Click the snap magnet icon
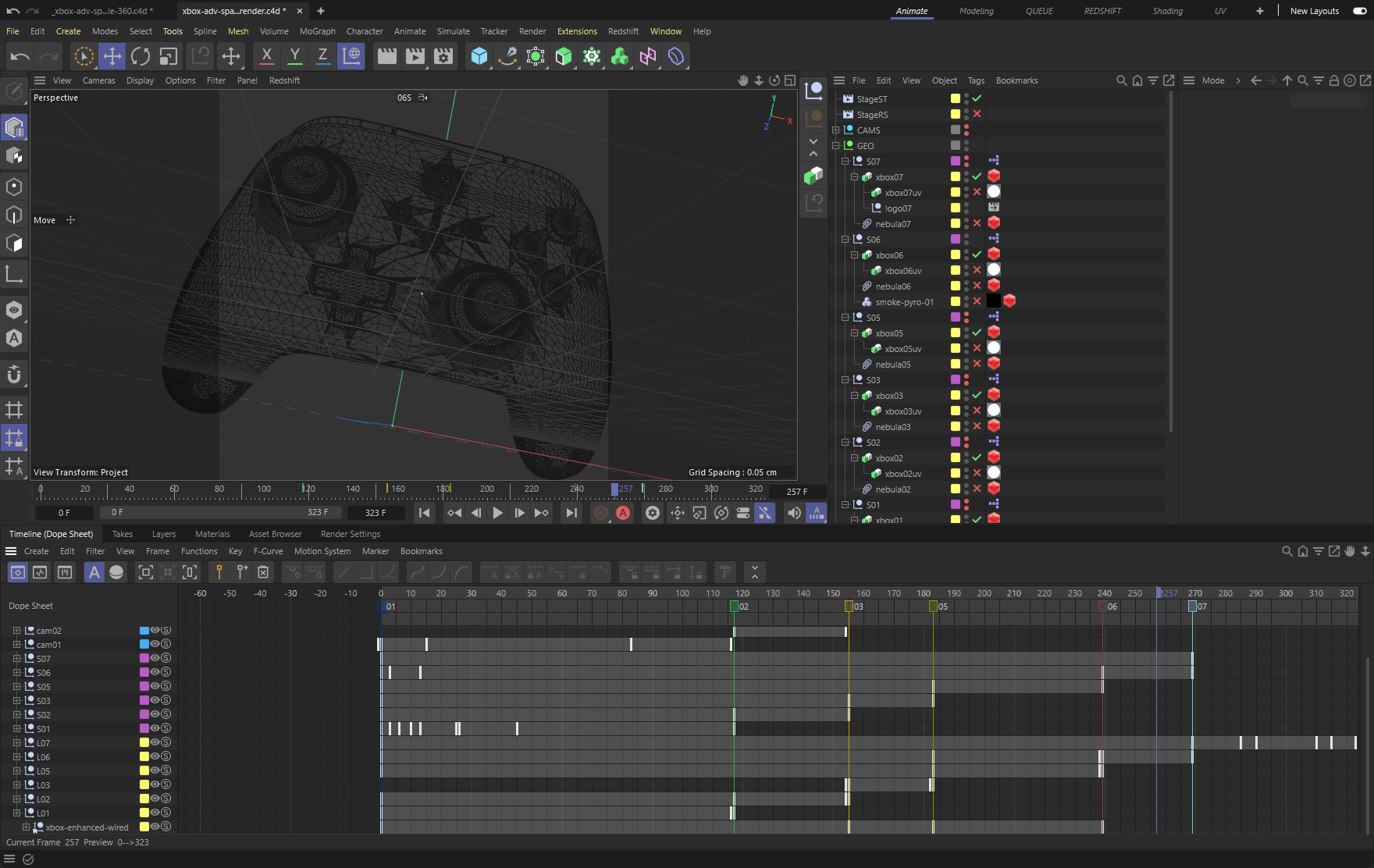1374x868 pixels. (14, 375)
